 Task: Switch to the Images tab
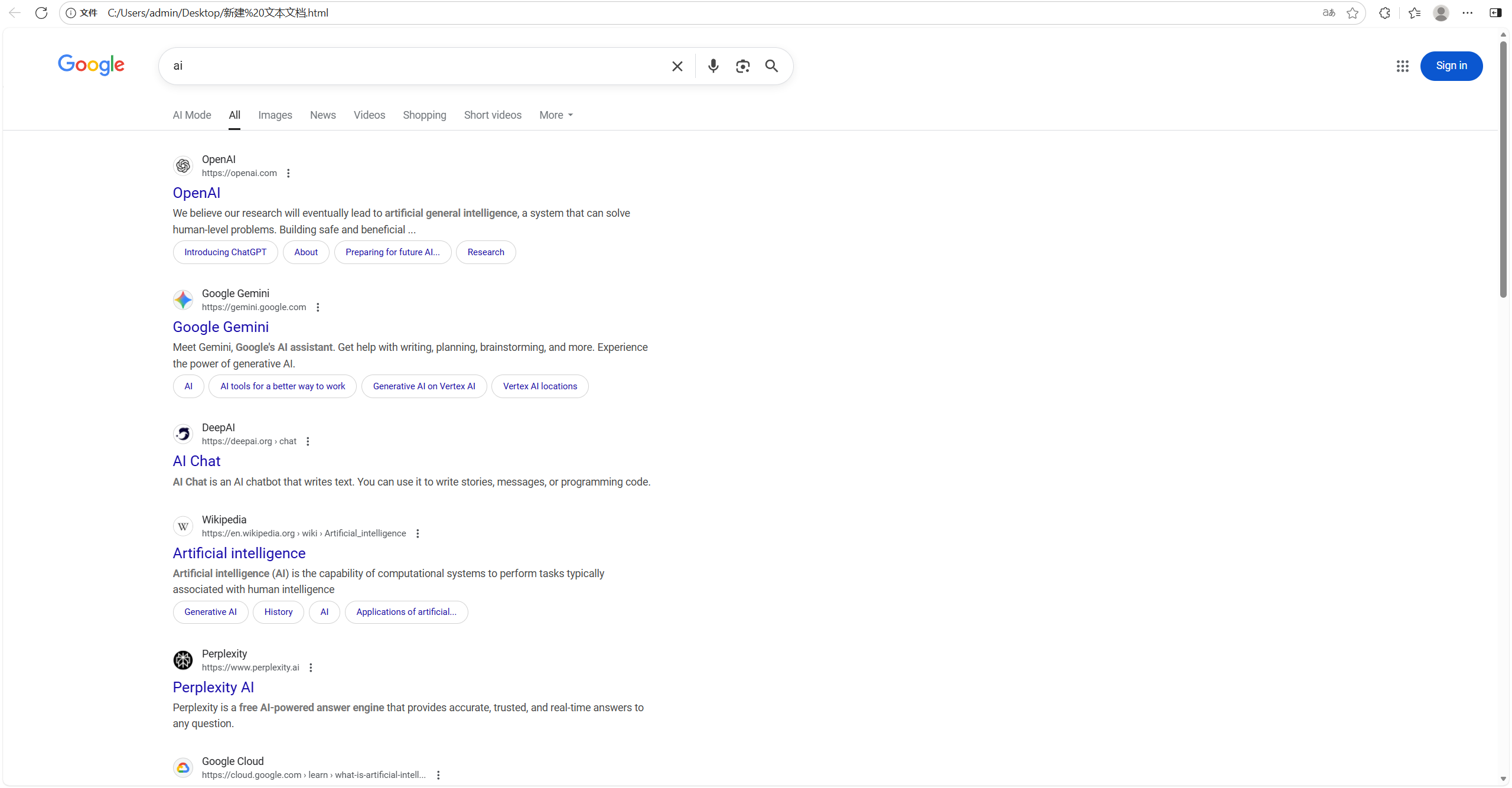point(275,115)
